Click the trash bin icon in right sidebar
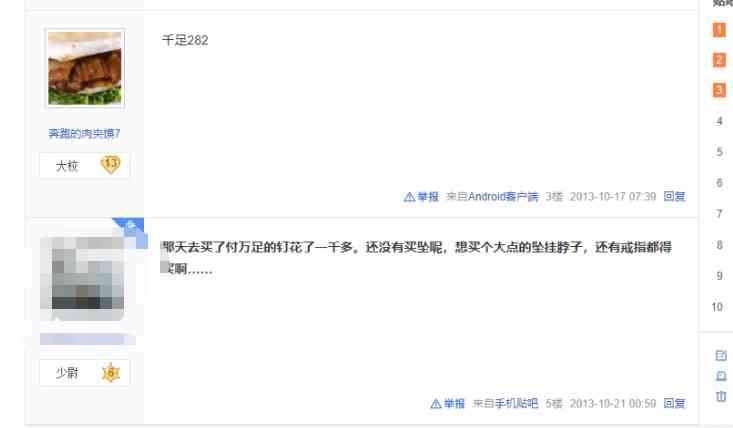 (x=721, y=396)
